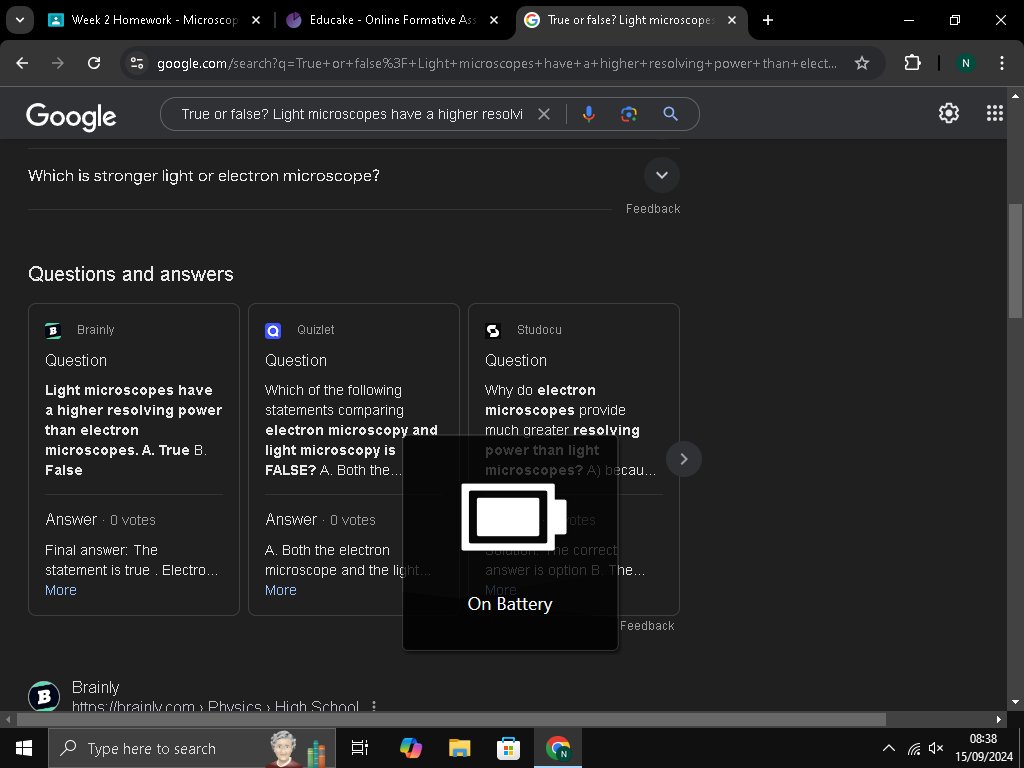Close the Week 2 Homework tab

(x=256, y=20)
